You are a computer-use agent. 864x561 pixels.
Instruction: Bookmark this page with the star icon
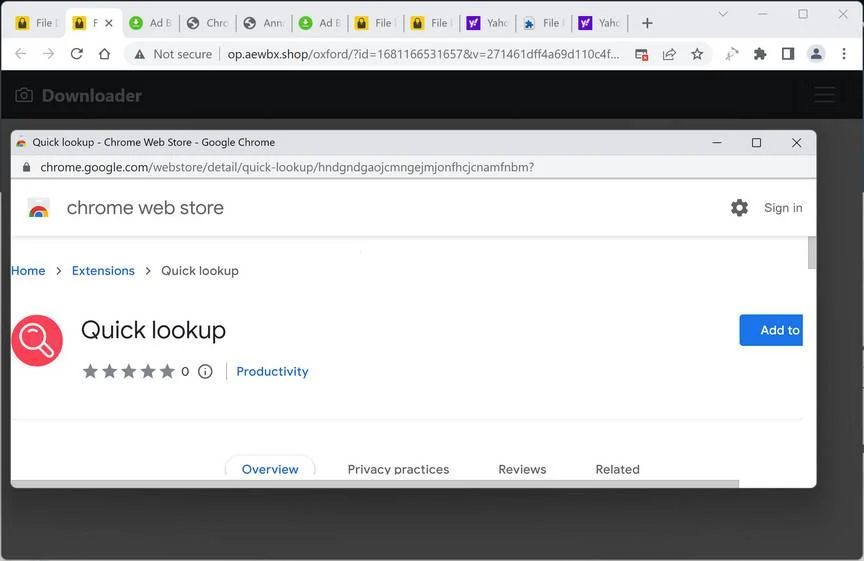(x=697, y=54)
